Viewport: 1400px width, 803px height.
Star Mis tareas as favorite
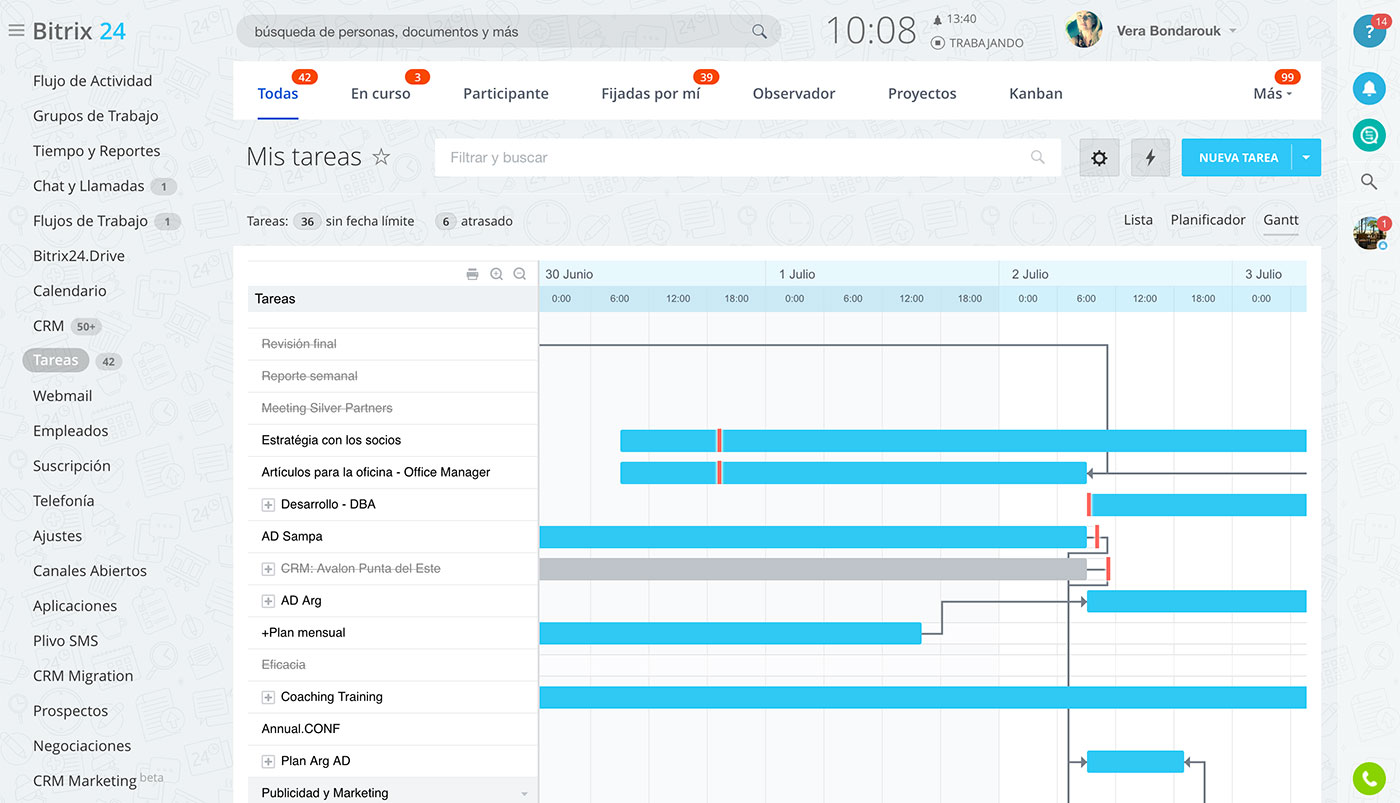pos(381,157)
